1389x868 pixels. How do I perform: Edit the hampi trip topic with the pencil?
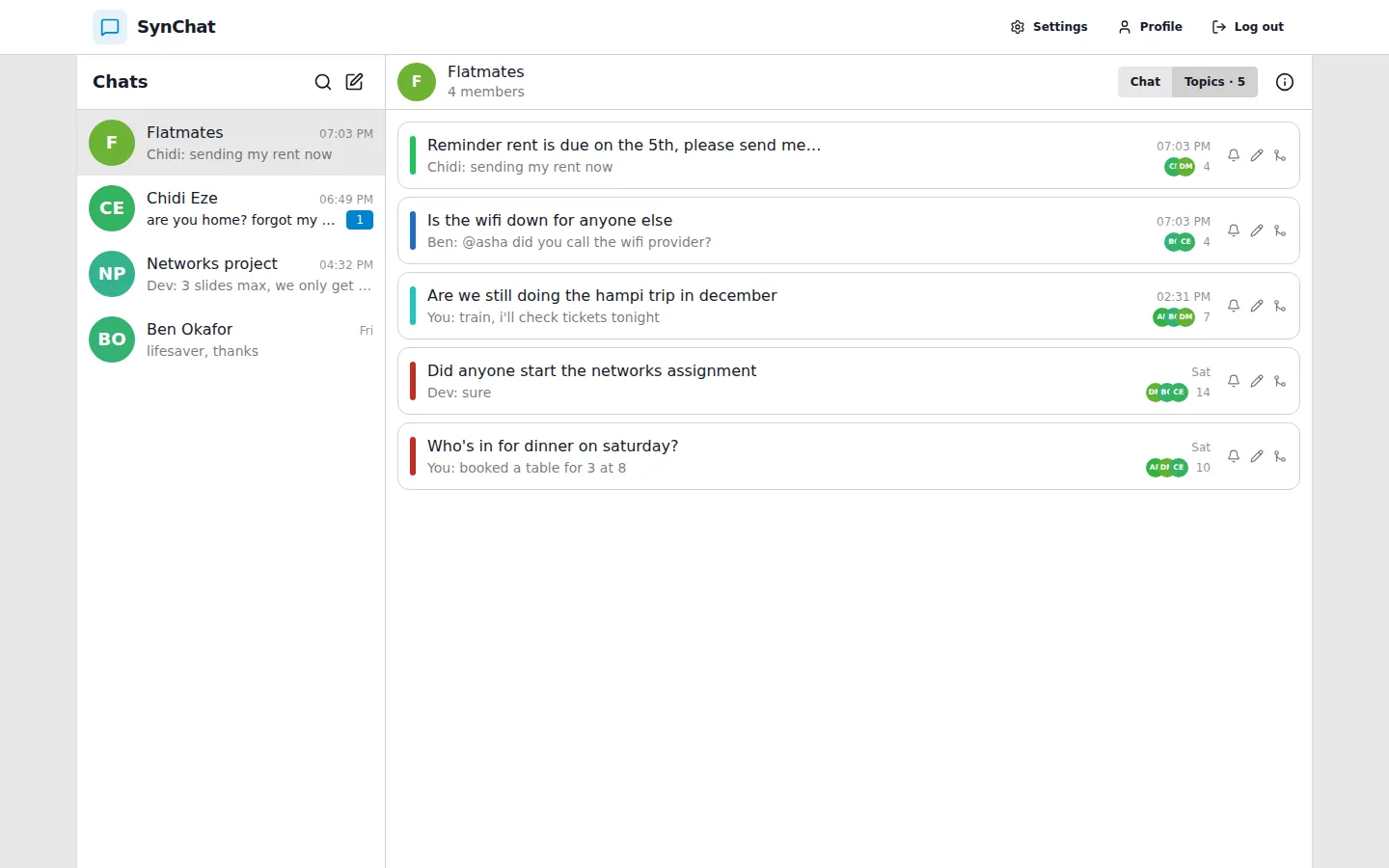tap(1257, 306)
